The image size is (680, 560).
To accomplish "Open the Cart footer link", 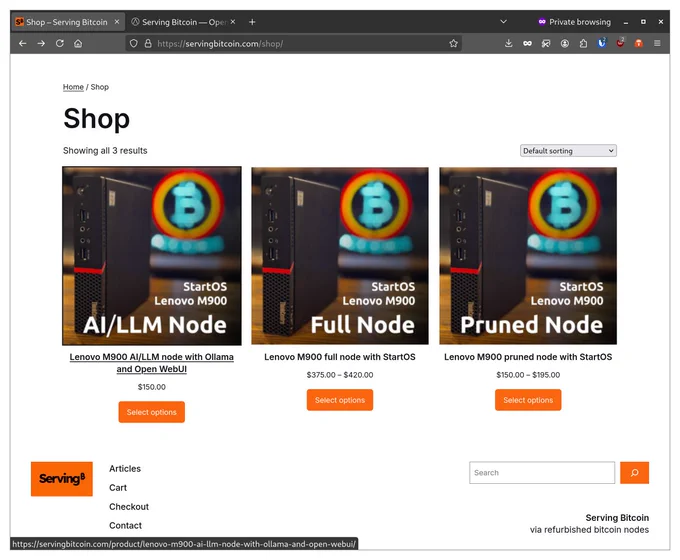I will click(118, 488).
